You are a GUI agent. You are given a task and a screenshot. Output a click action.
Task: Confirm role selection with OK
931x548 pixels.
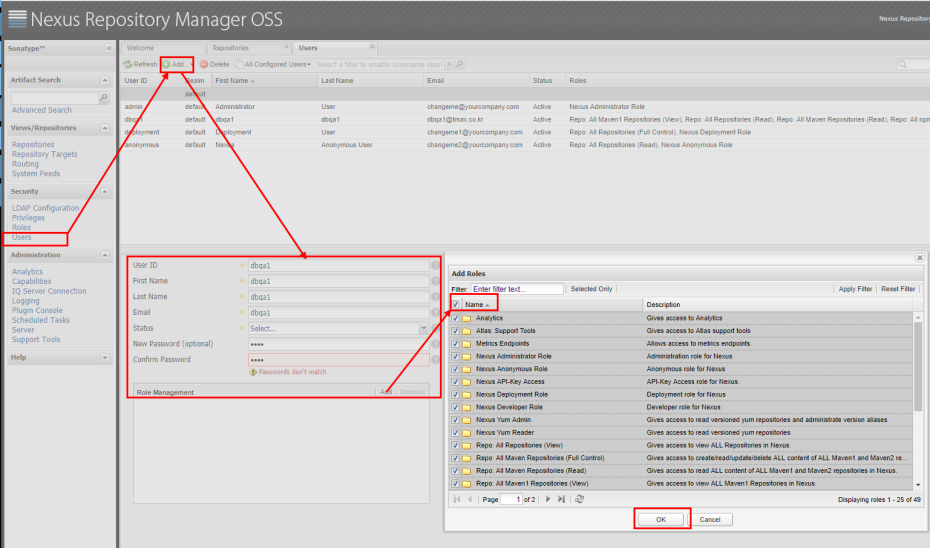(661, 520)
